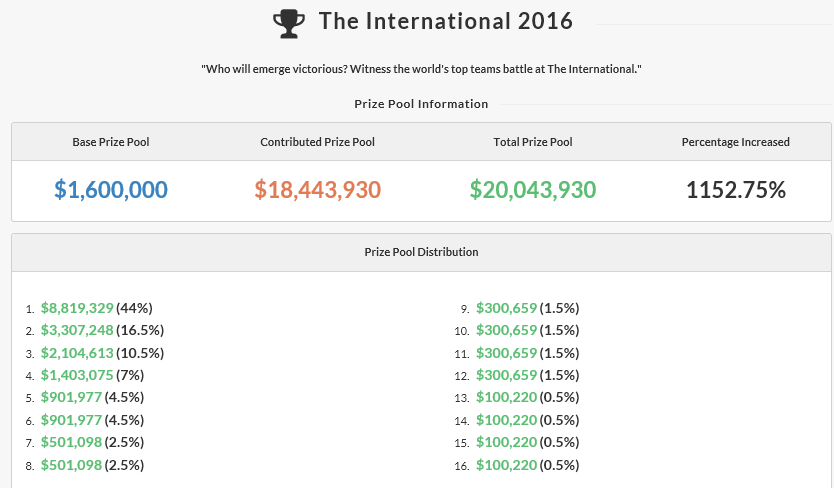Select third place prize $2,104,613
The image size is (834, 488).
coord(77,353)
